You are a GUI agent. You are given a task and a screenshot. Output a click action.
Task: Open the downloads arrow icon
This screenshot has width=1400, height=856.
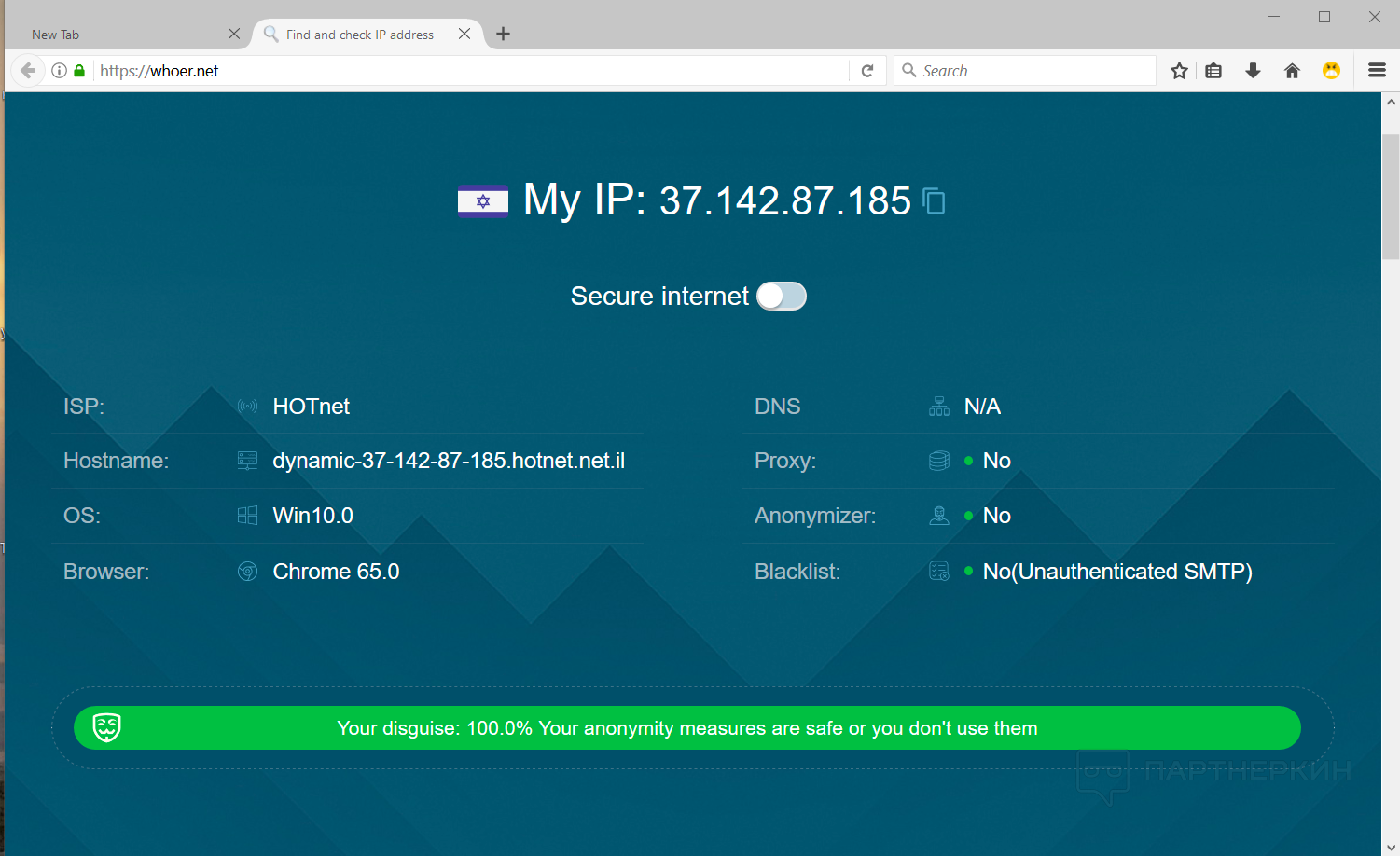(1254, 71)
